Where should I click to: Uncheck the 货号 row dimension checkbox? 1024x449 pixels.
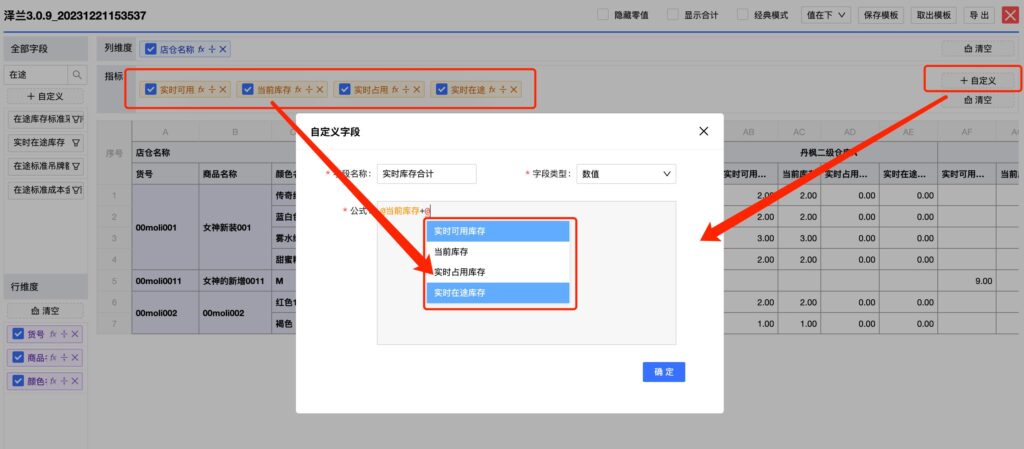tap(18, 334)
